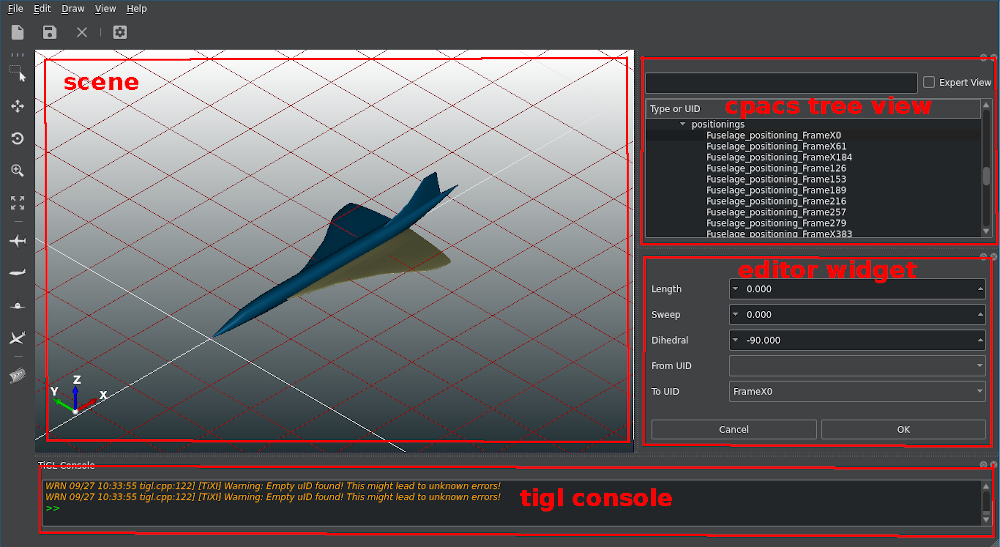Click the Save file toolbar icon
The image size is (1000, 547).
coord(50,33)
